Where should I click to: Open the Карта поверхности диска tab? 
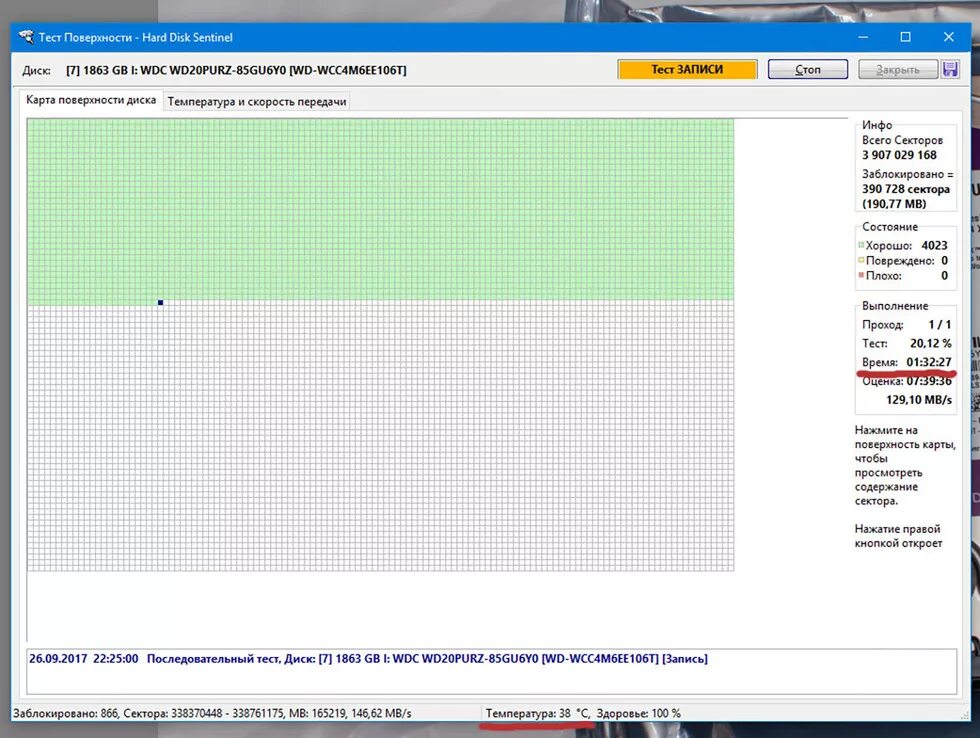[91, 100]
